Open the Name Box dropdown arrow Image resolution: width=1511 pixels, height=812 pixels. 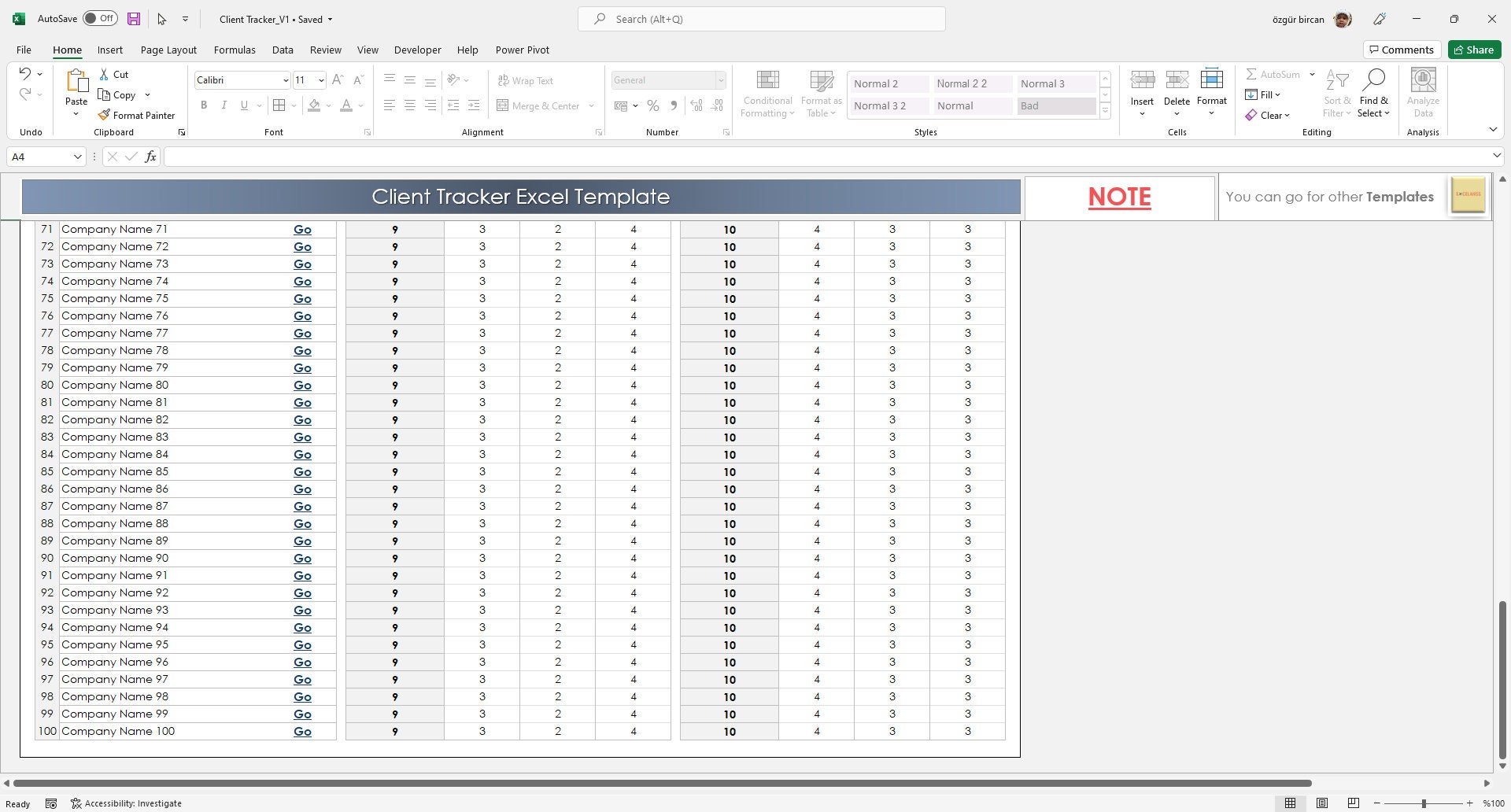[x=77, y=157]
